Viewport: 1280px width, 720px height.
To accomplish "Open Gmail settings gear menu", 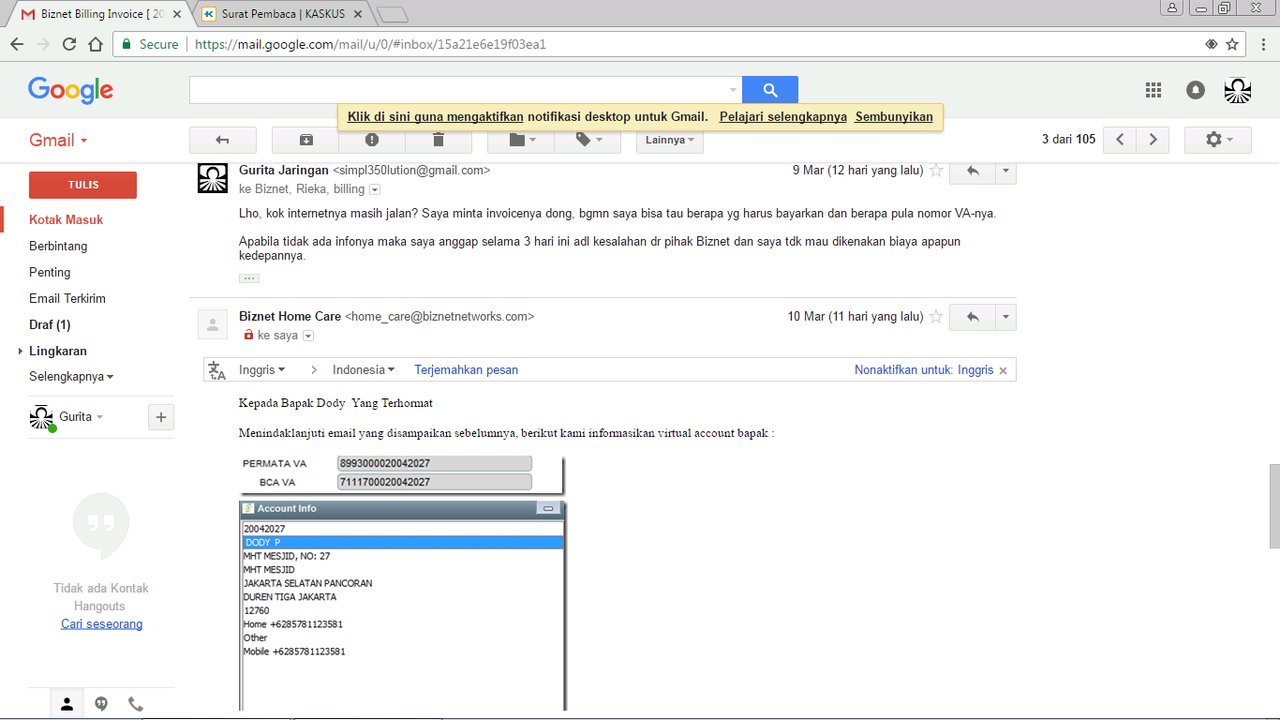I will (x=1218, y=140).
